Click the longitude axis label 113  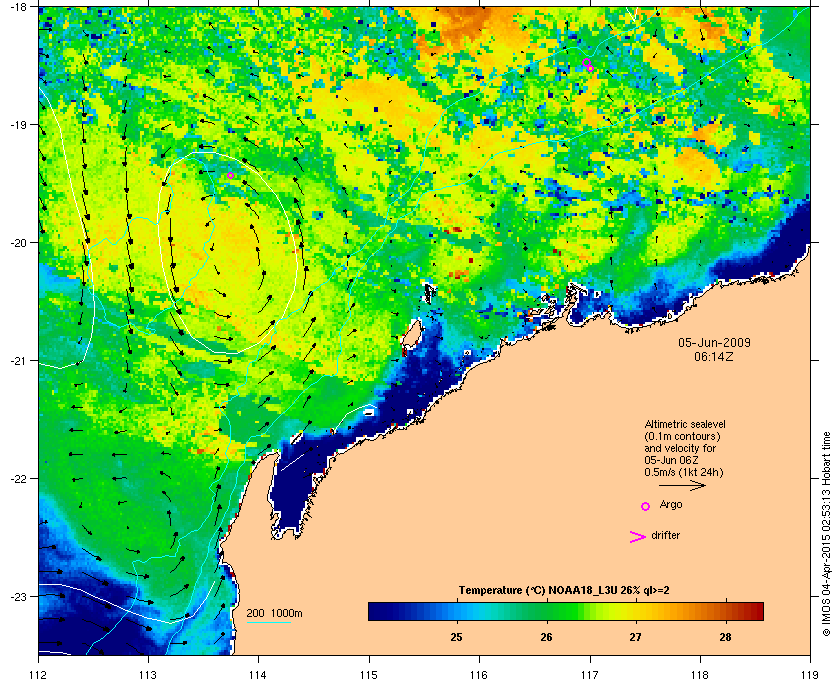[x=148, y=675]
